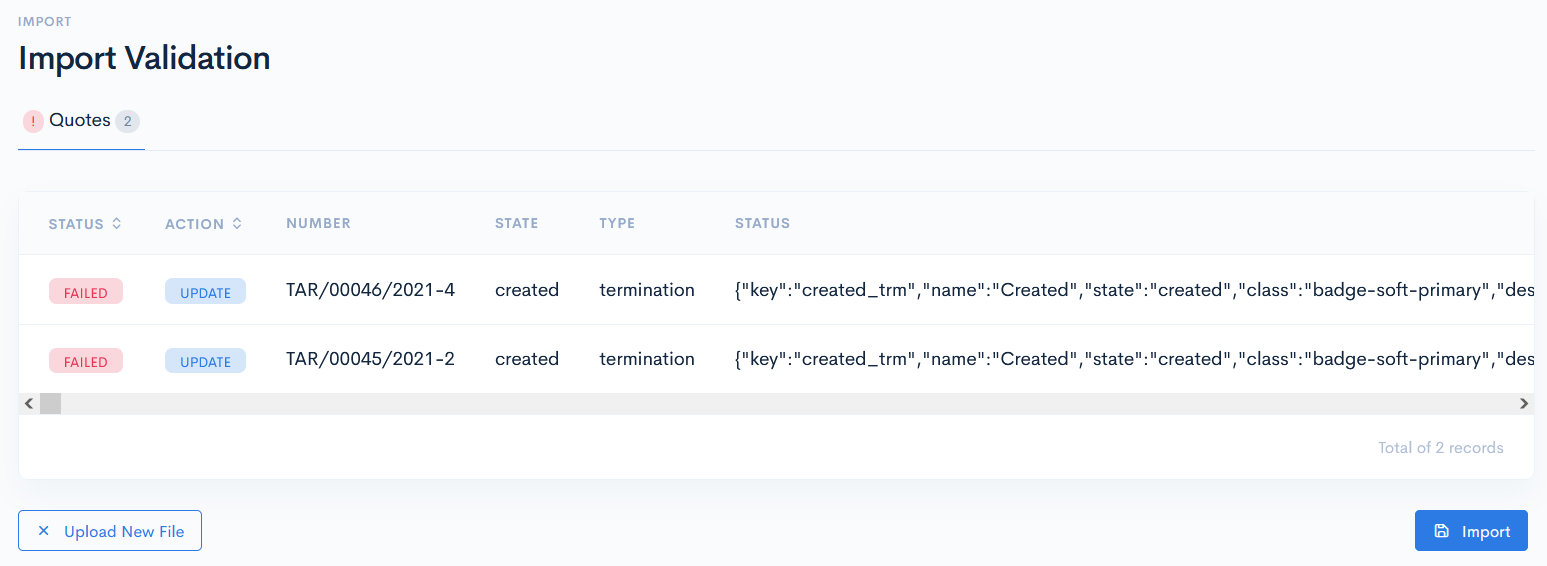Screen dimensions: 1547x566
Task: Click the Quotes count badge showing 2
Action: coord(127,122)
